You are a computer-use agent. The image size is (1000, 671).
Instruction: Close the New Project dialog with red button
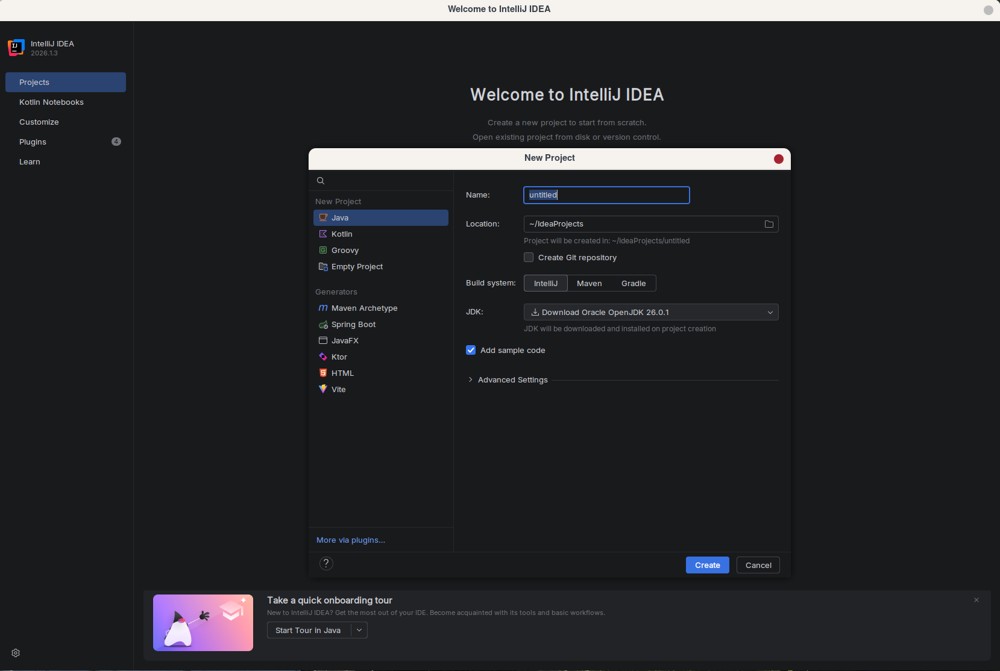point(778,159)
